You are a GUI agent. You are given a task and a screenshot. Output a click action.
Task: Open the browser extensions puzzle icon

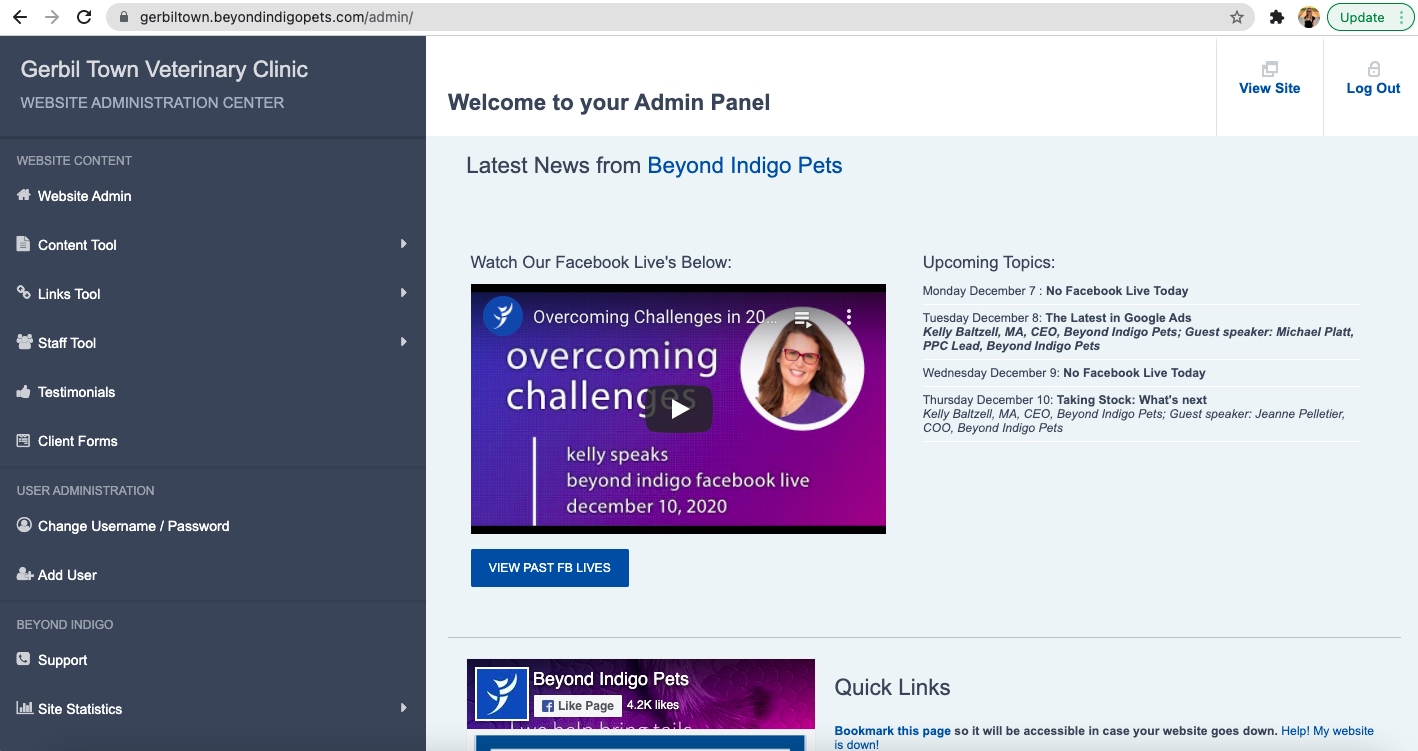pos(1277,17)
